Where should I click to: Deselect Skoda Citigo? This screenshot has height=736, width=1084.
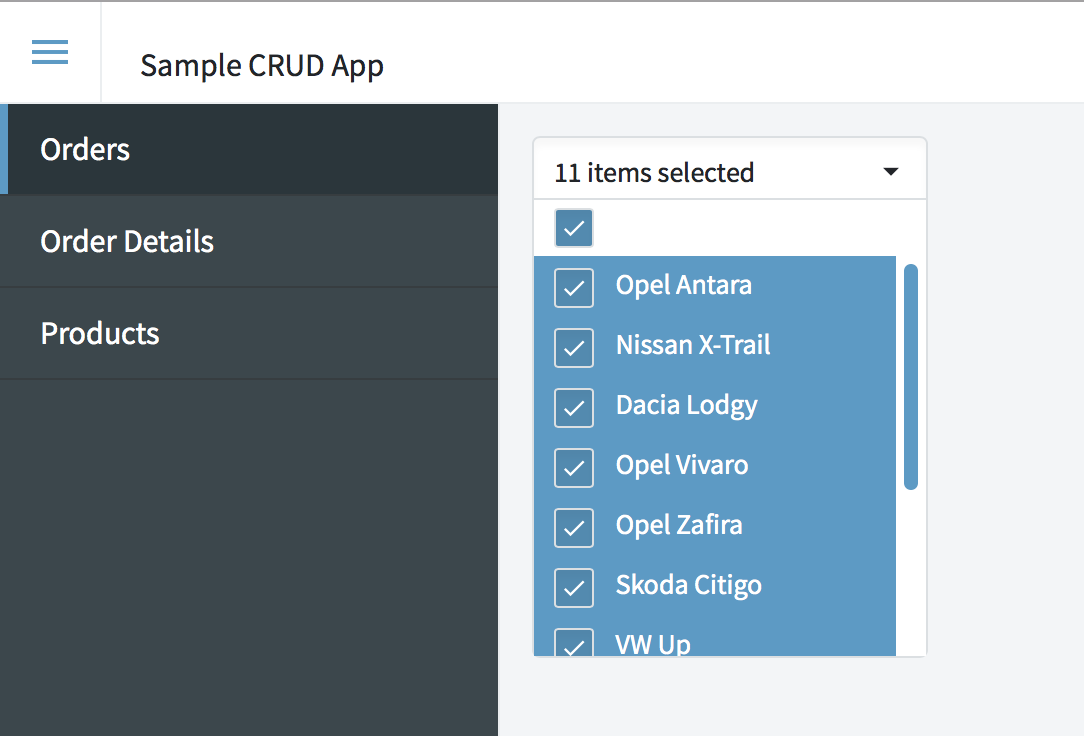[573, 587]
